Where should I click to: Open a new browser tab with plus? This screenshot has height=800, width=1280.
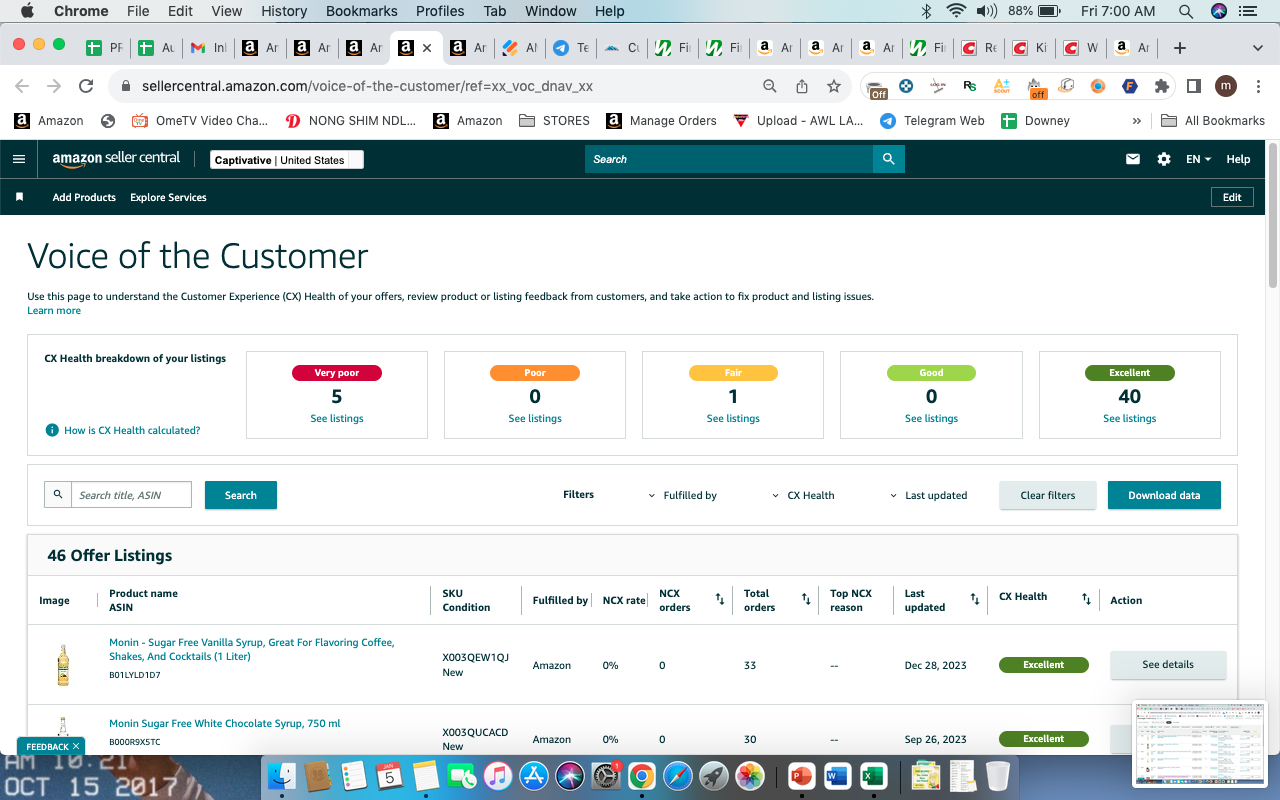click(x=1180, y=48)
